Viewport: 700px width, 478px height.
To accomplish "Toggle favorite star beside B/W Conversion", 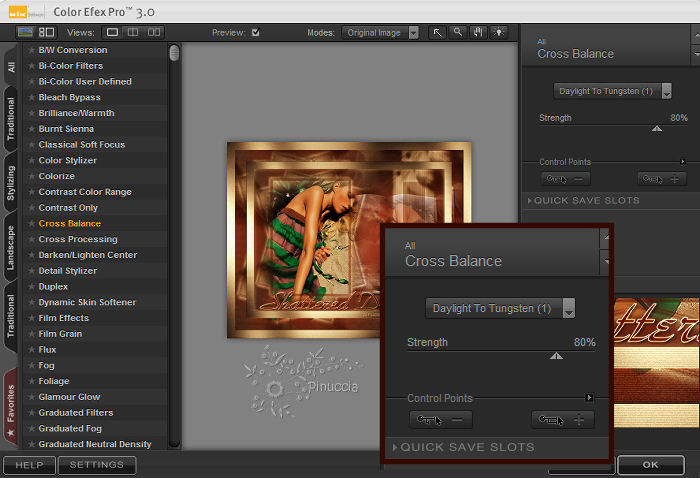I will [31, 50].
